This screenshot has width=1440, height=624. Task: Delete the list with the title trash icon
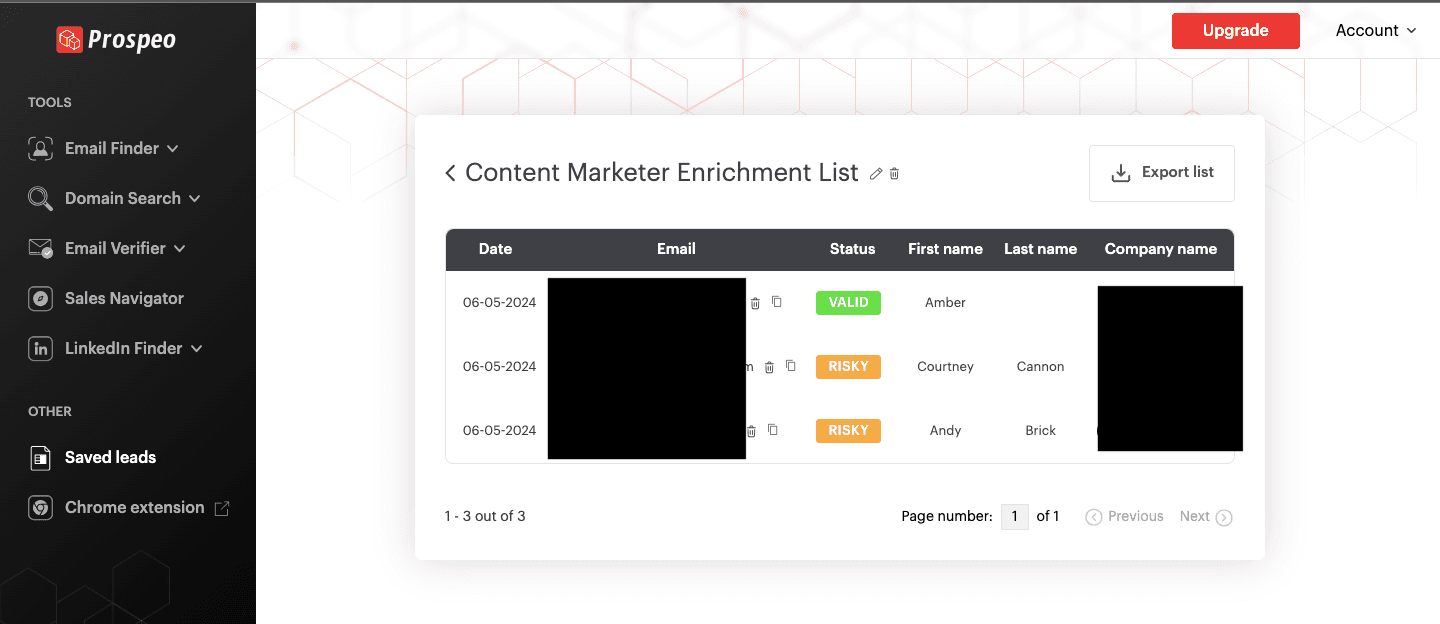pyautogui.click(x=894, y=174)
